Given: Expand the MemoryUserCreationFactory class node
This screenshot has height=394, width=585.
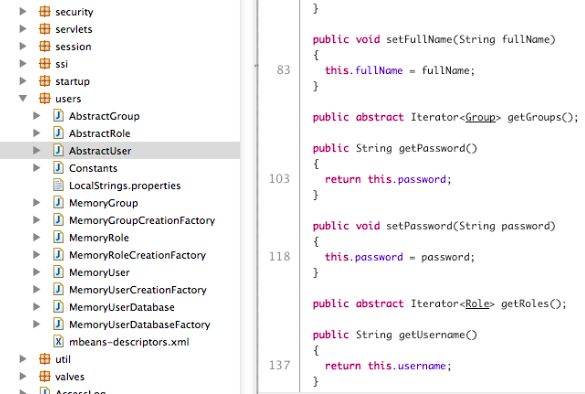Looking at the screenshot, I should [x=37, y=290].
